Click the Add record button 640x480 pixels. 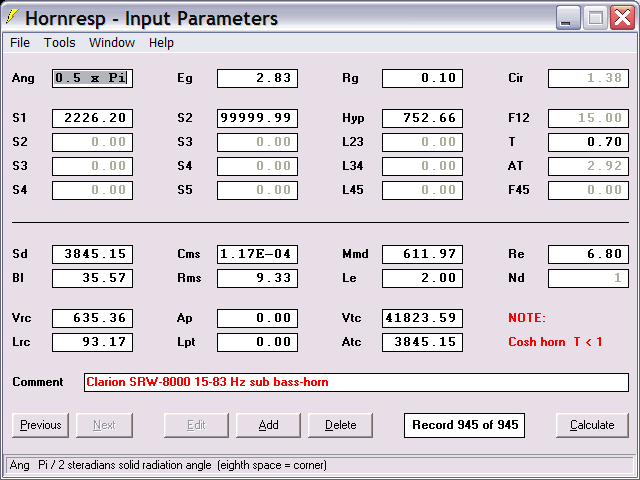(268, 425)
